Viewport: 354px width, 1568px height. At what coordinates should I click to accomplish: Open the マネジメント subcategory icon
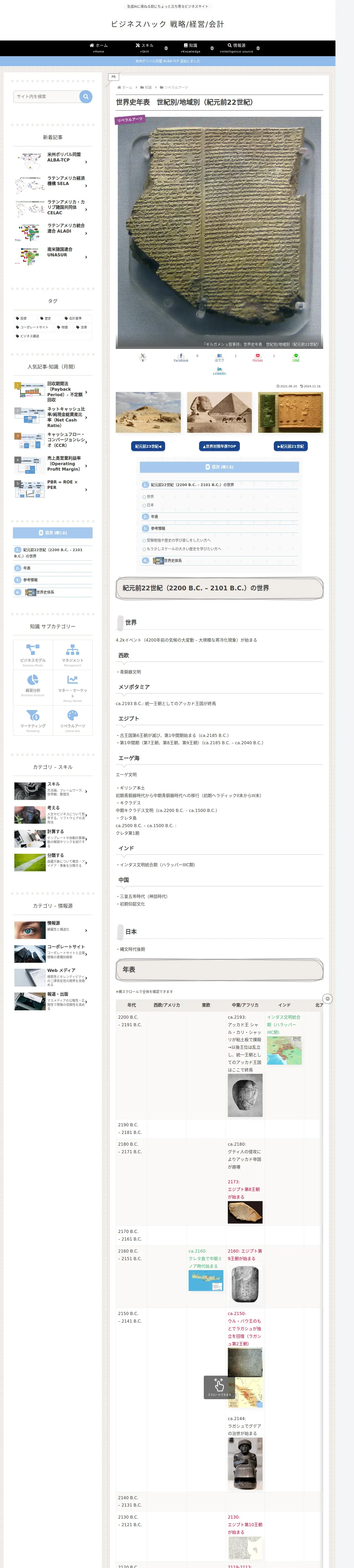pyautogui.click(x=72, y=654)
